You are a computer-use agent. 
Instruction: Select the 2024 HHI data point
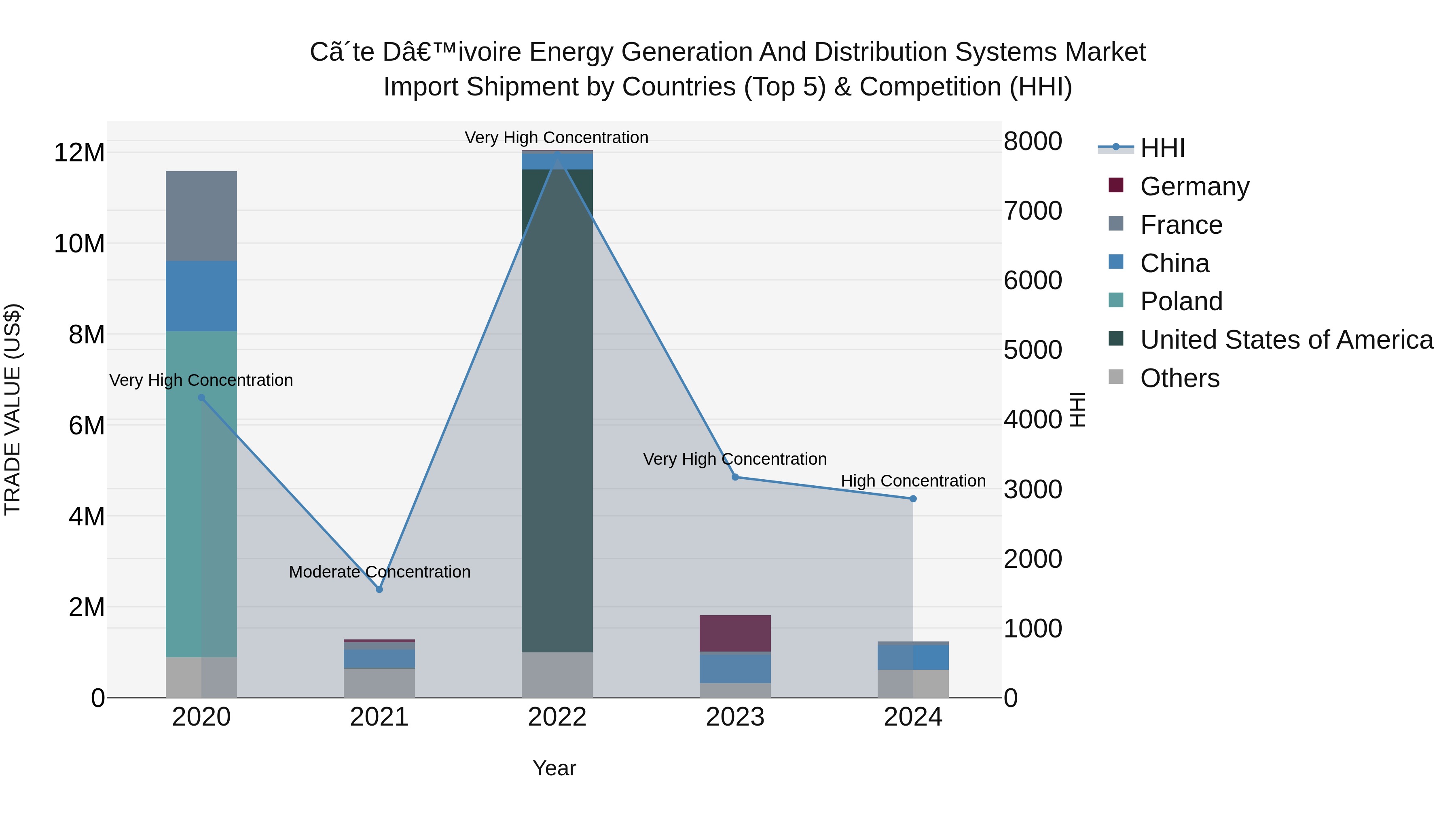point(913,499)
